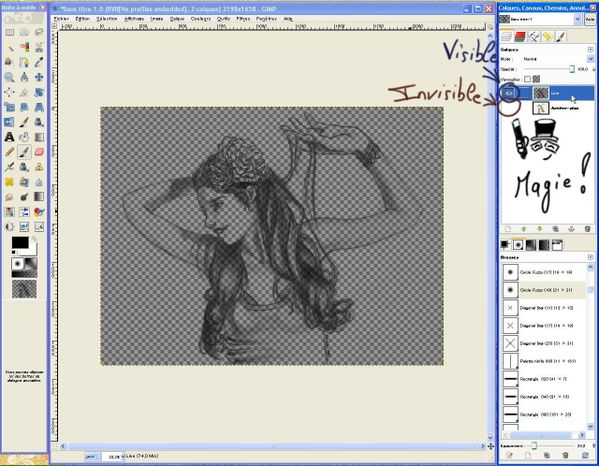This screenshot has height=466, width=599.
Task: Select the Eraser tool
Action: (x=39, y=152)
